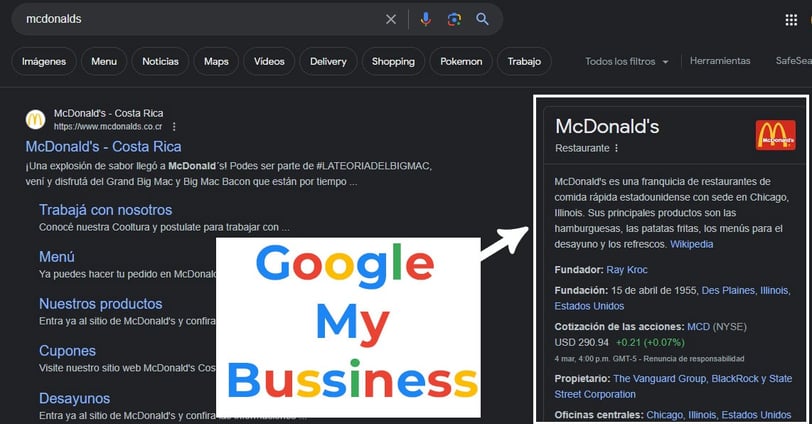Open the McDonald's - Costa Rica result title
This screenshot has height=424, width=812.
click(x=104, y=147)
